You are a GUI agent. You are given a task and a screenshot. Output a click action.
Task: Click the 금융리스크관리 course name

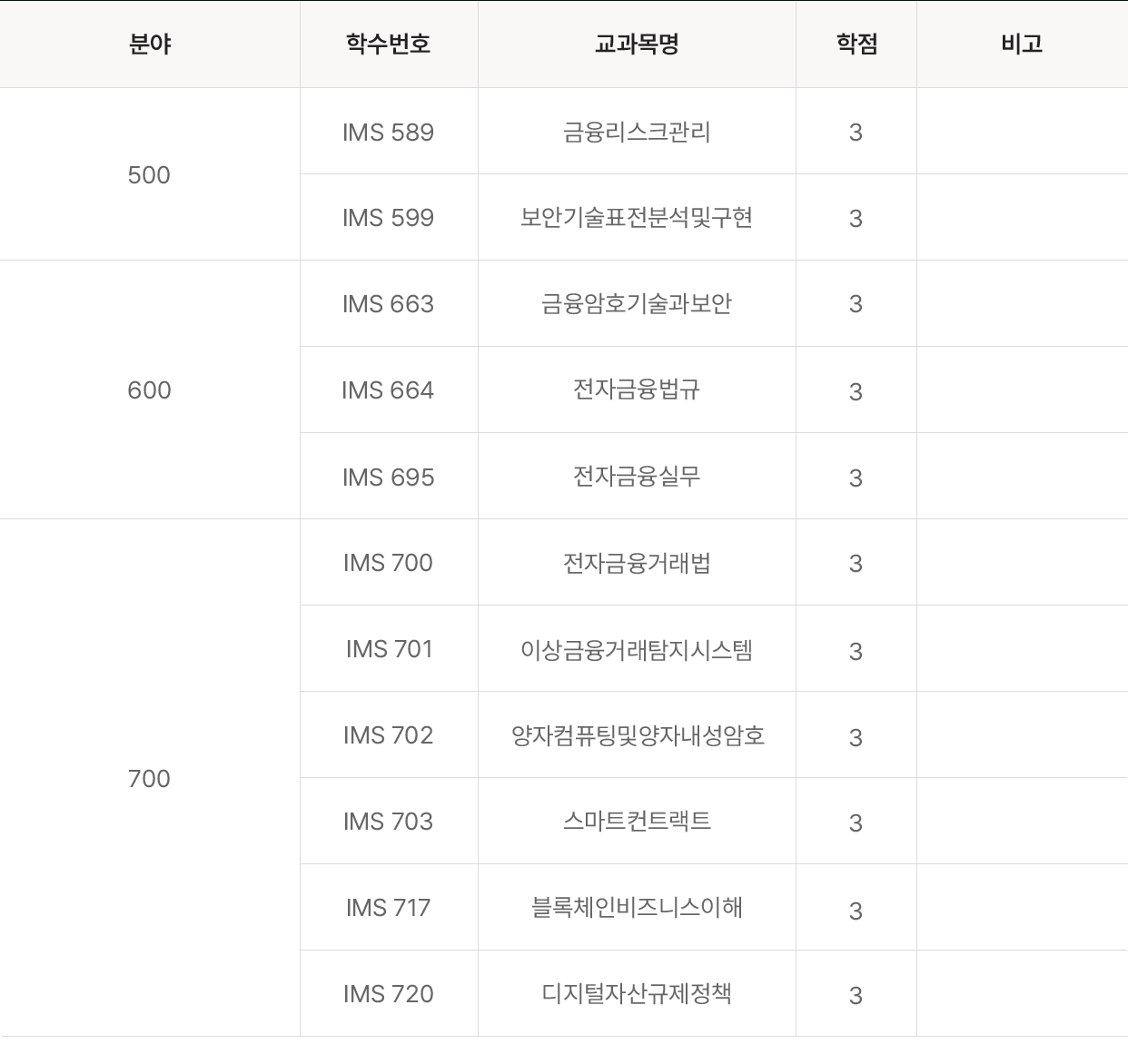tap(637, 133)
